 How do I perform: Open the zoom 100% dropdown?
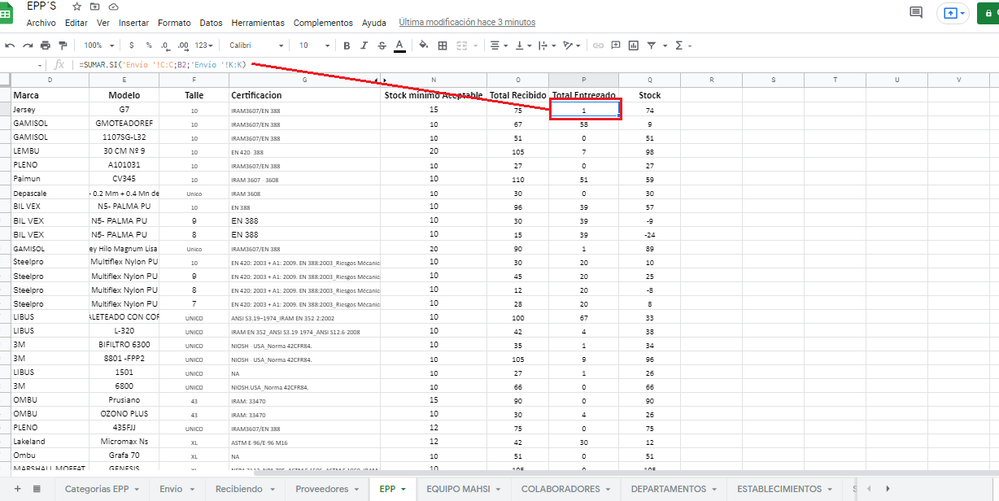[x=99, y=45]
